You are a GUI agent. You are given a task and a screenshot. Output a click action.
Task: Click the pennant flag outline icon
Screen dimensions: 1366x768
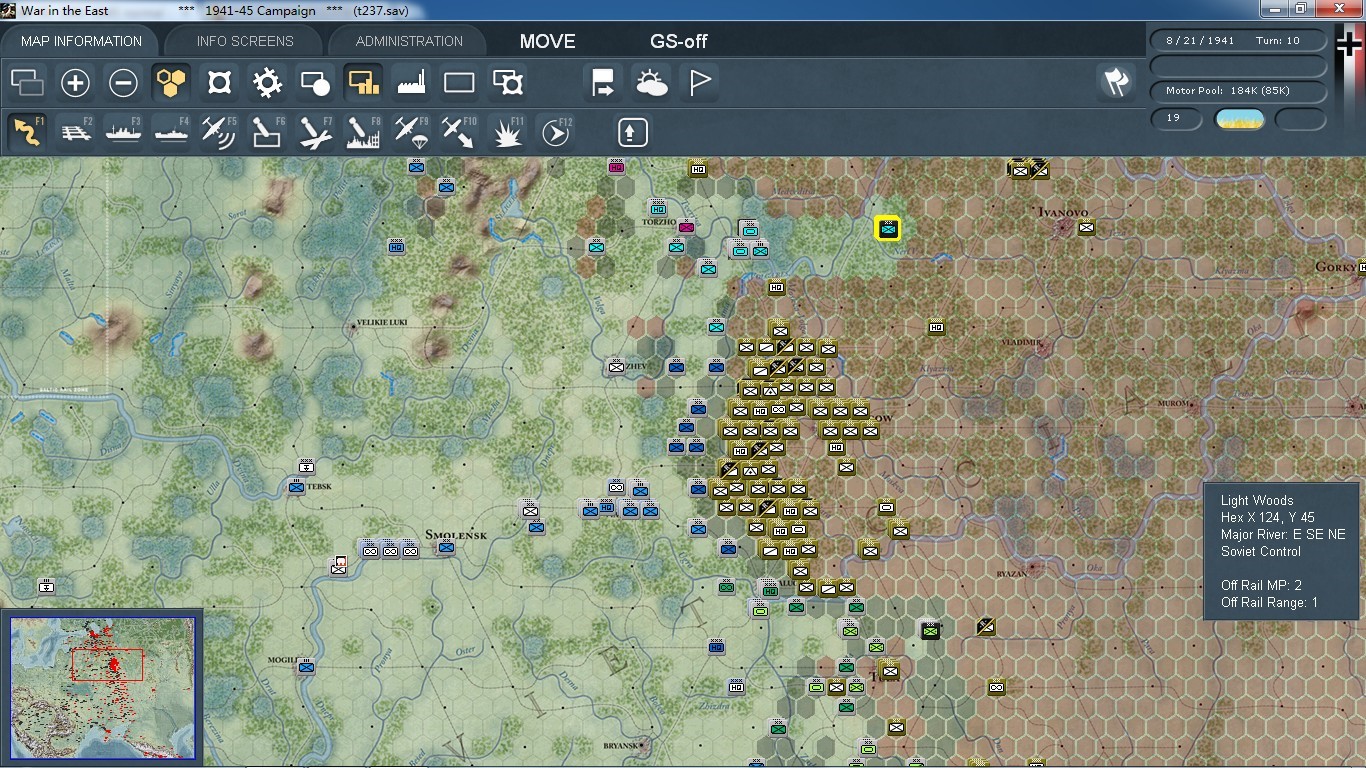click(x=699, y=83)
